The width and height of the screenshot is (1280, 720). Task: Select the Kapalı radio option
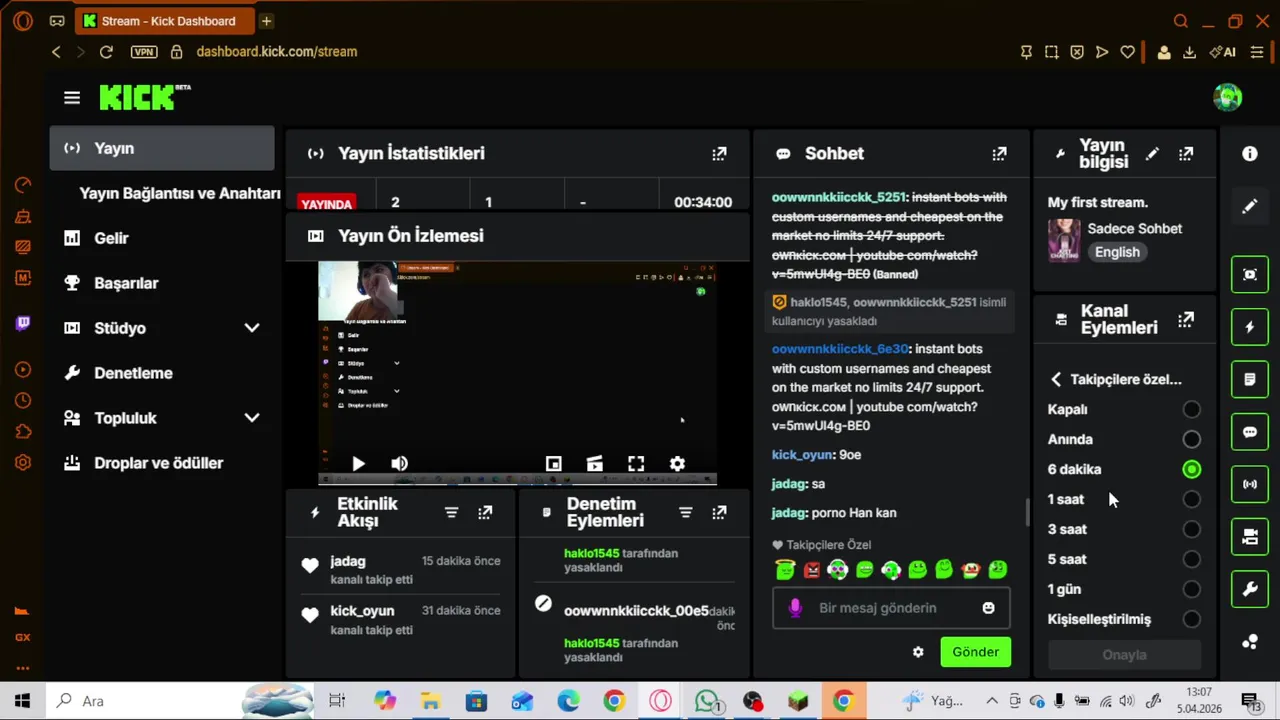pos(1191,409)
